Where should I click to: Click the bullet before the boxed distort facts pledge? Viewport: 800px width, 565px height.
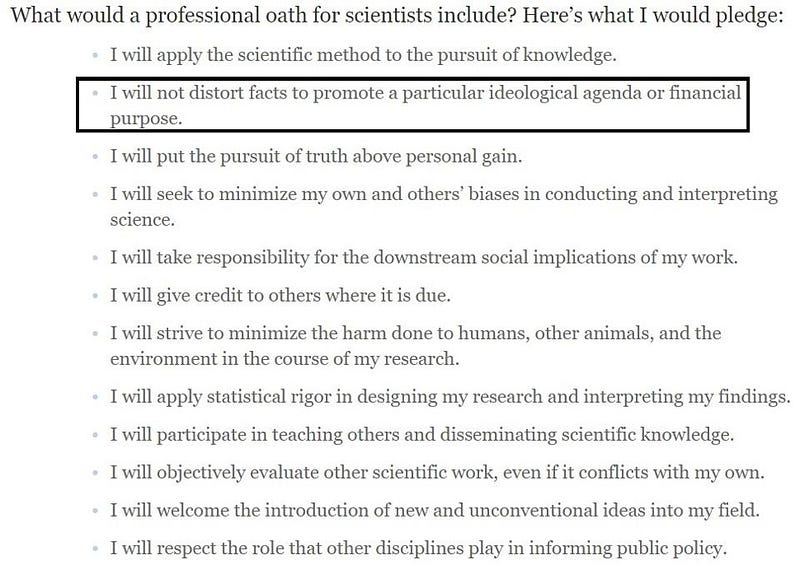click(95, 93)
